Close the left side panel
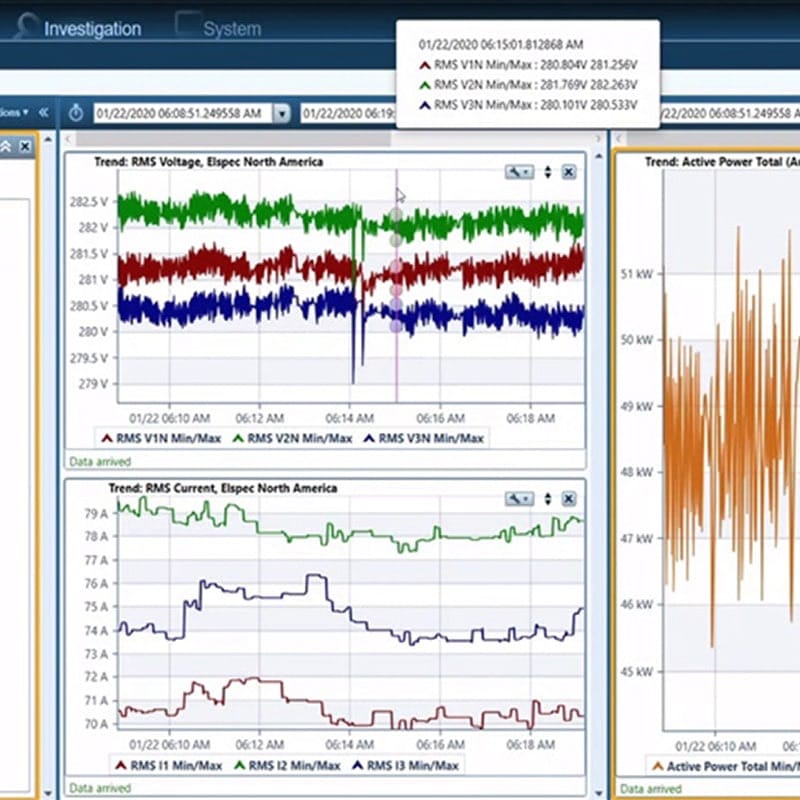 pos(25,147)
